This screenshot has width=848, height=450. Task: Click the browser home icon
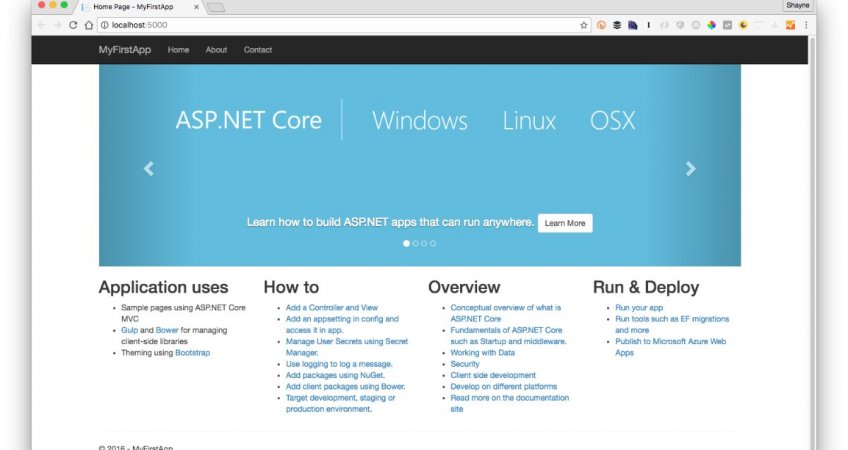[89, 25]
